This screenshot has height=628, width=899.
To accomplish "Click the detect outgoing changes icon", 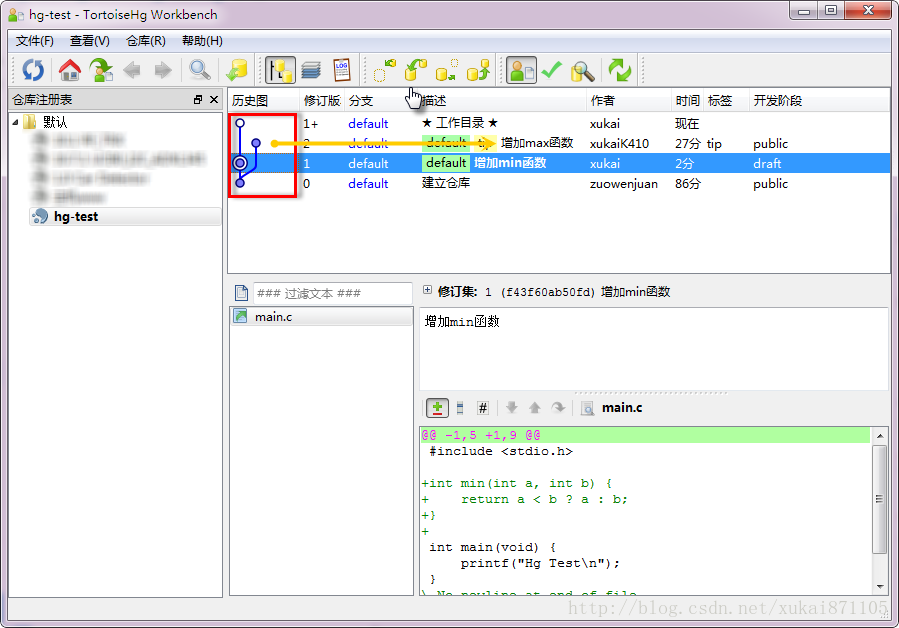I will pyautogui.click(x=447, y=70).
